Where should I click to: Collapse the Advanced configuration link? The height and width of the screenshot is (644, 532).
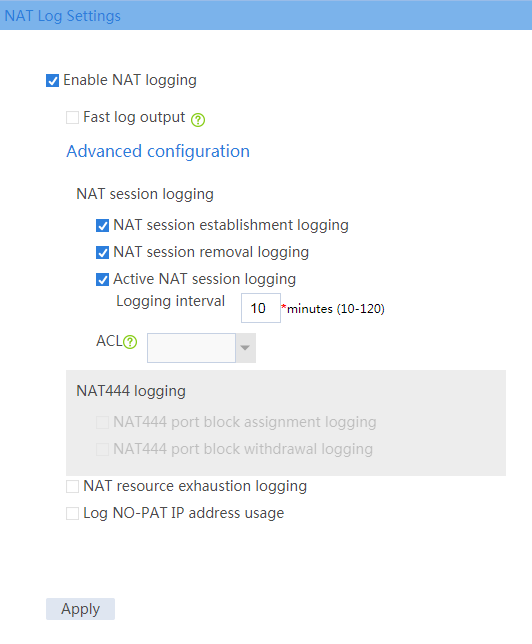pyautogui.click(x=158, y=152)
